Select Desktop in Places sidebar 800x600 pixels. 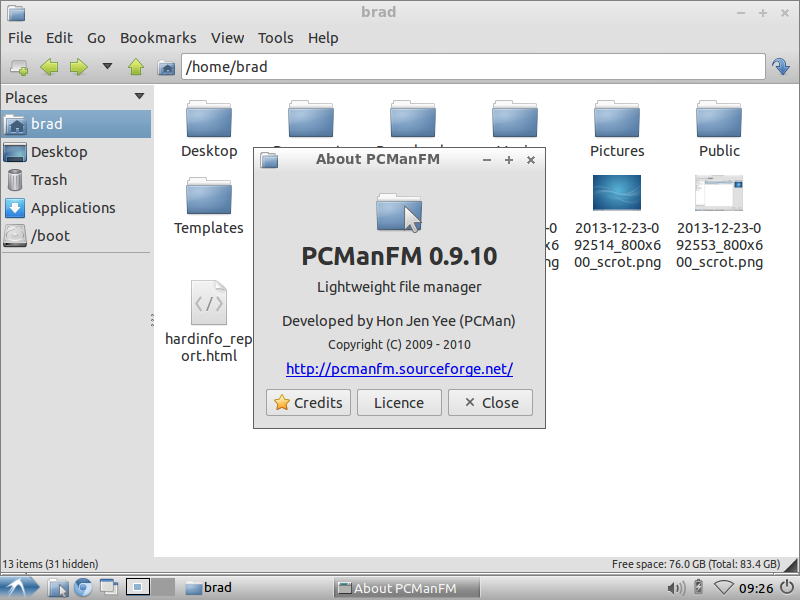[76, 152]
